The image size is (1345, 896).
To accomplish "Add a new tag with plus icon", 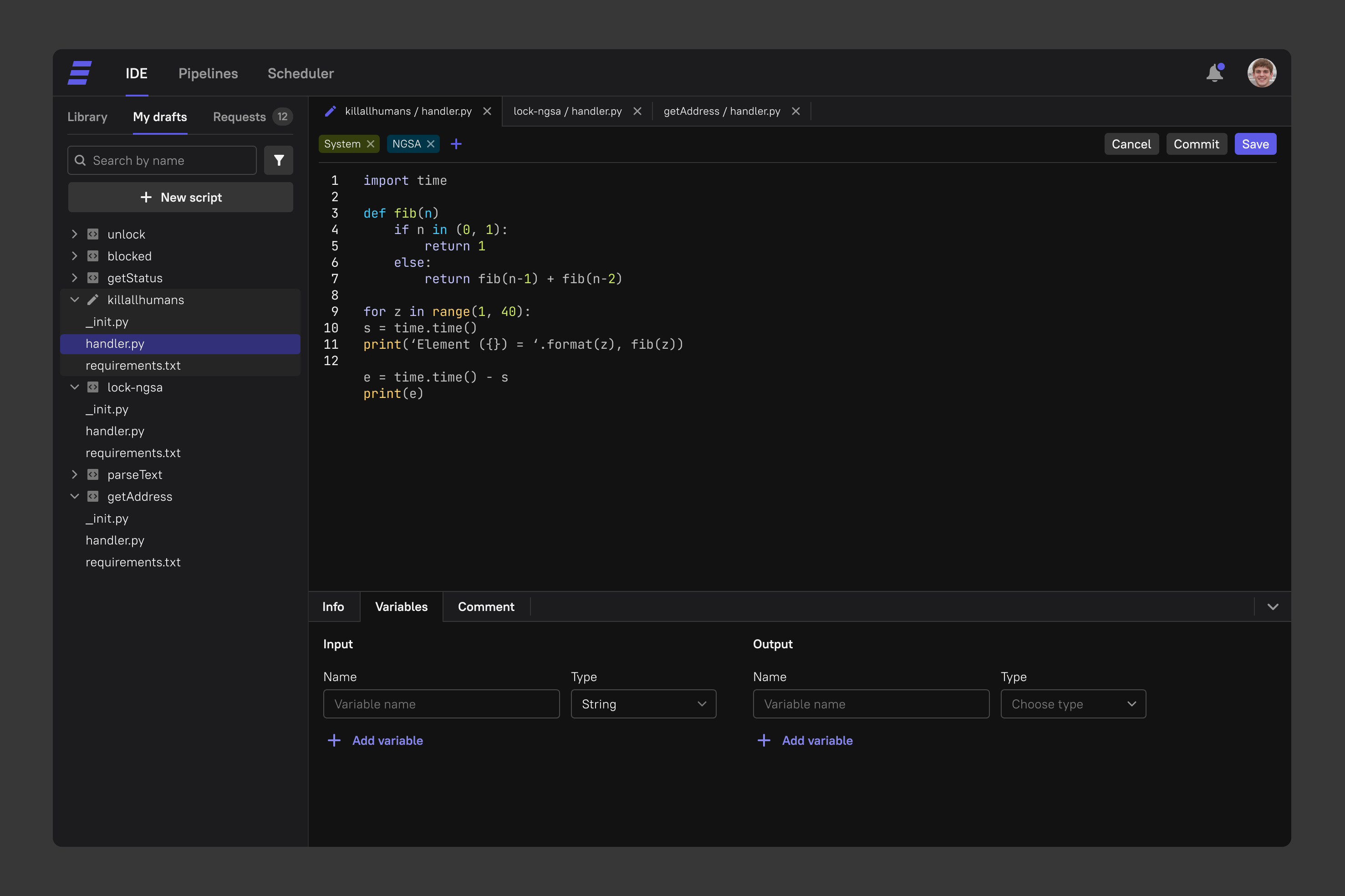I will click(x=456, y=144).
